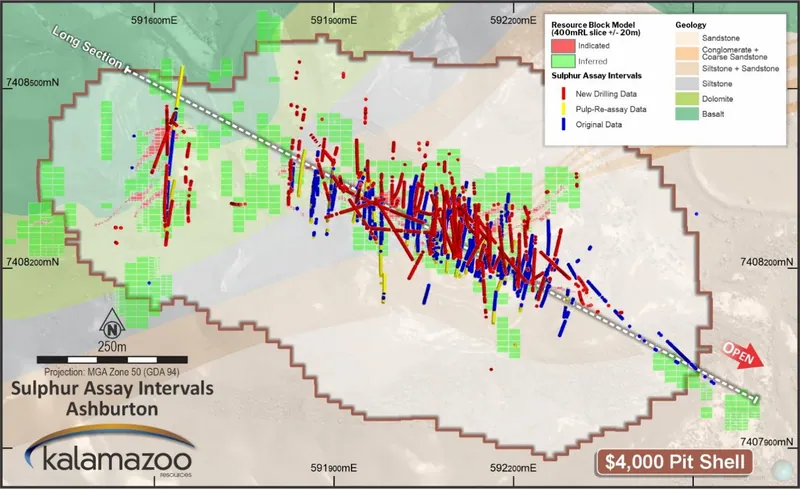The height and width of the screenshot is (489, 800).
Task: Click the 'Inferred' legend text
Action: pyautogui.click(x=592, y=61)
